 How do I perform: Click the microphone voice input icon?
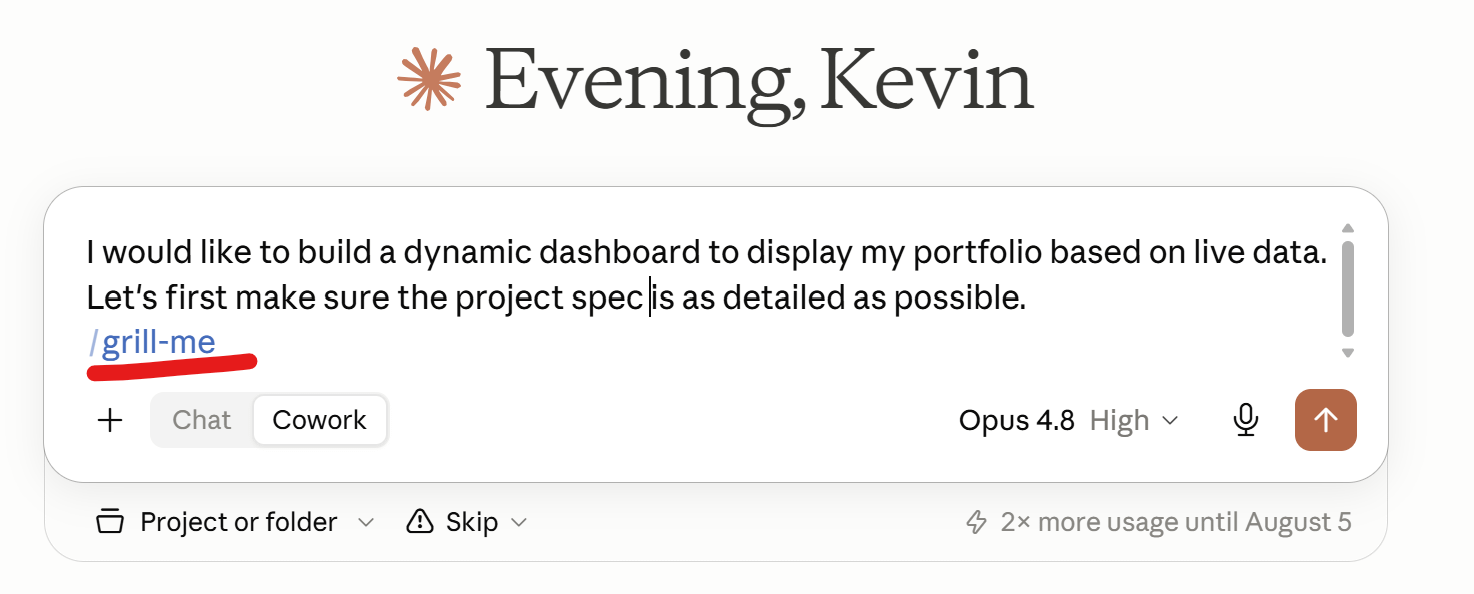click(1245, 420)
